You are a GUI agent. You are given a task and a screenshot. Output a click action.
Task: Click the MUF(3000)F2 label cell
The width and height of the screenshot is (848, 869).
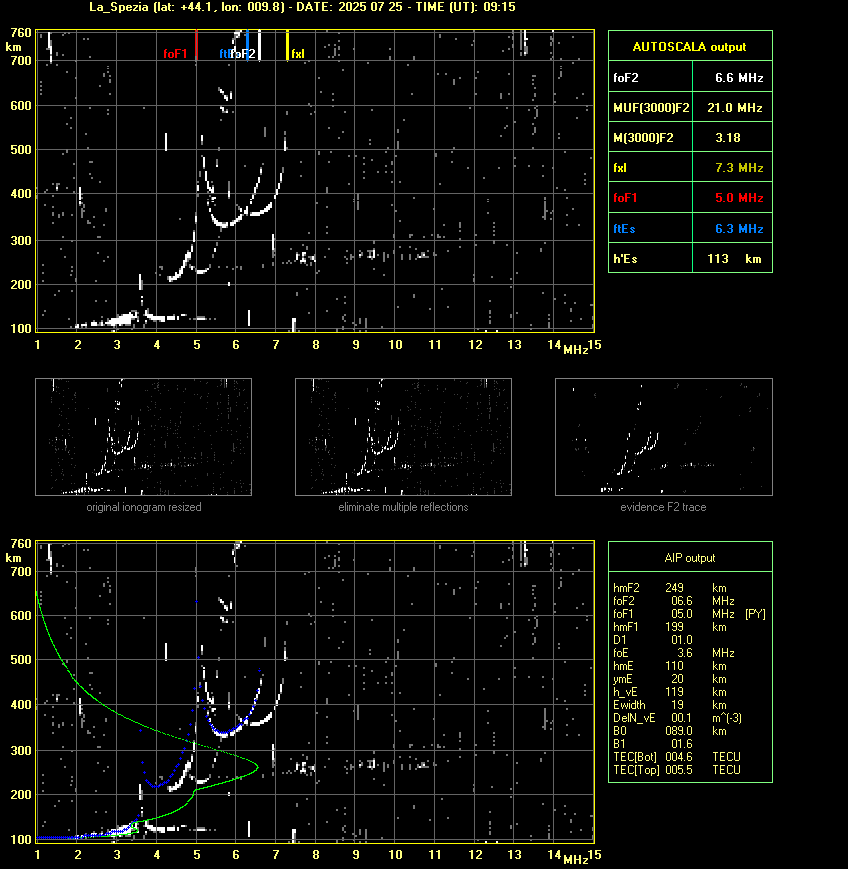651,108
